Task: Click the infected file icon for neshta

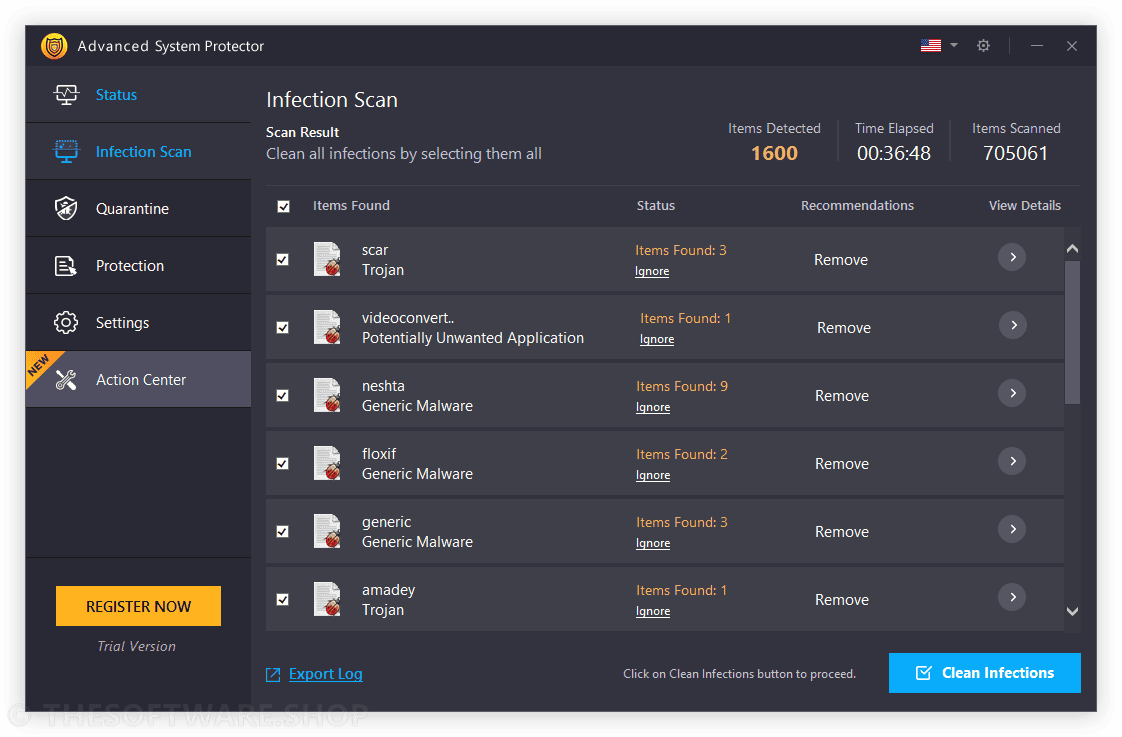Action: 328,395
